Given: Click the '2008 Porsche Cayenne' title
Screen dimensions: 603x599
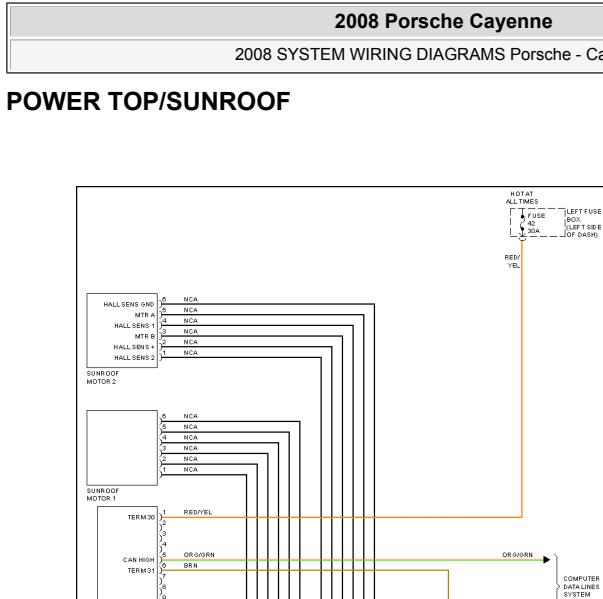Looking at the screenshot, I should pyautogui.click(x=443, y=21).
